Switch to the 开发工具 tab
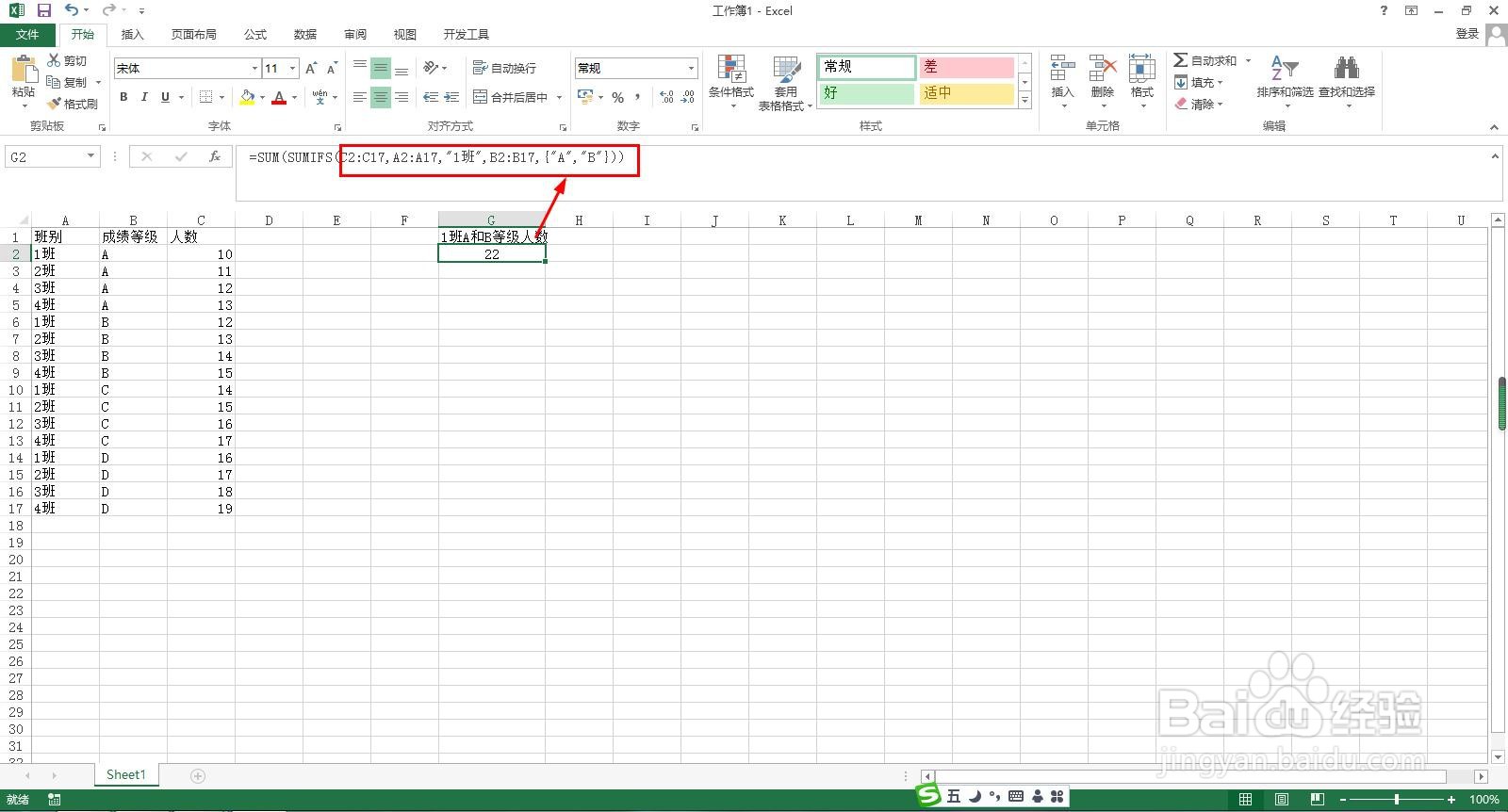Image resolution: width=1508 pixels, height=812 pixels. point(467,34)
